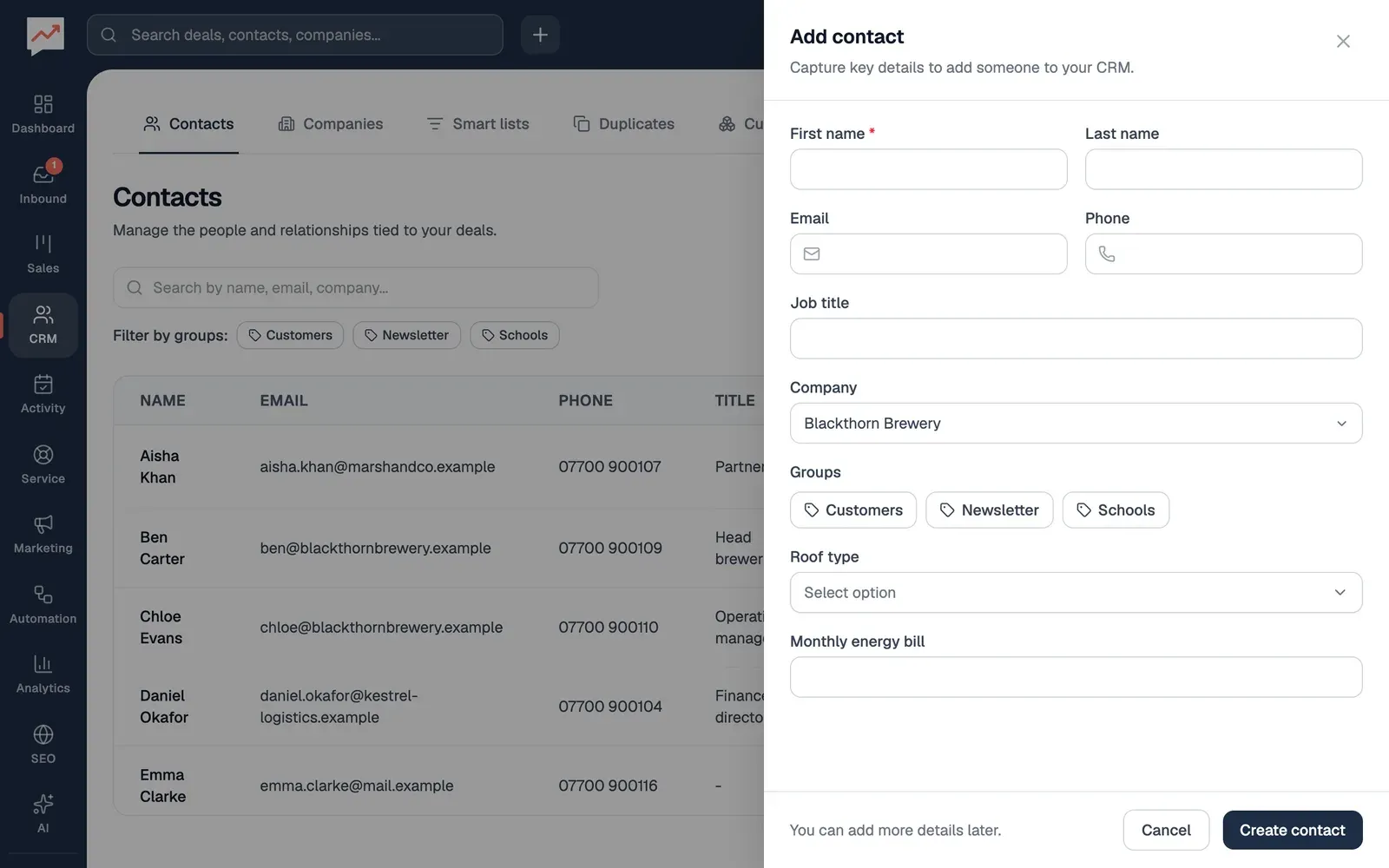
Task: Focus the Job title field
Action: pos(1076,339)
